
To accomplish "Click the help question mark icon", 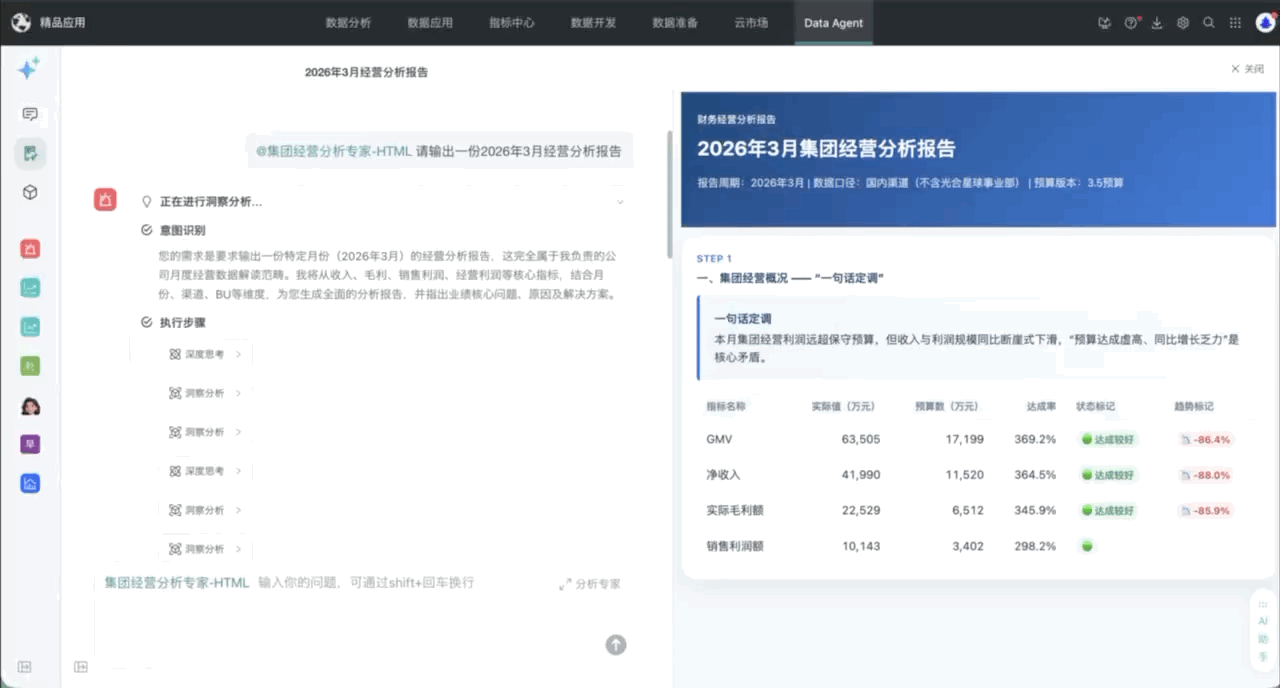I will 1131,23.
